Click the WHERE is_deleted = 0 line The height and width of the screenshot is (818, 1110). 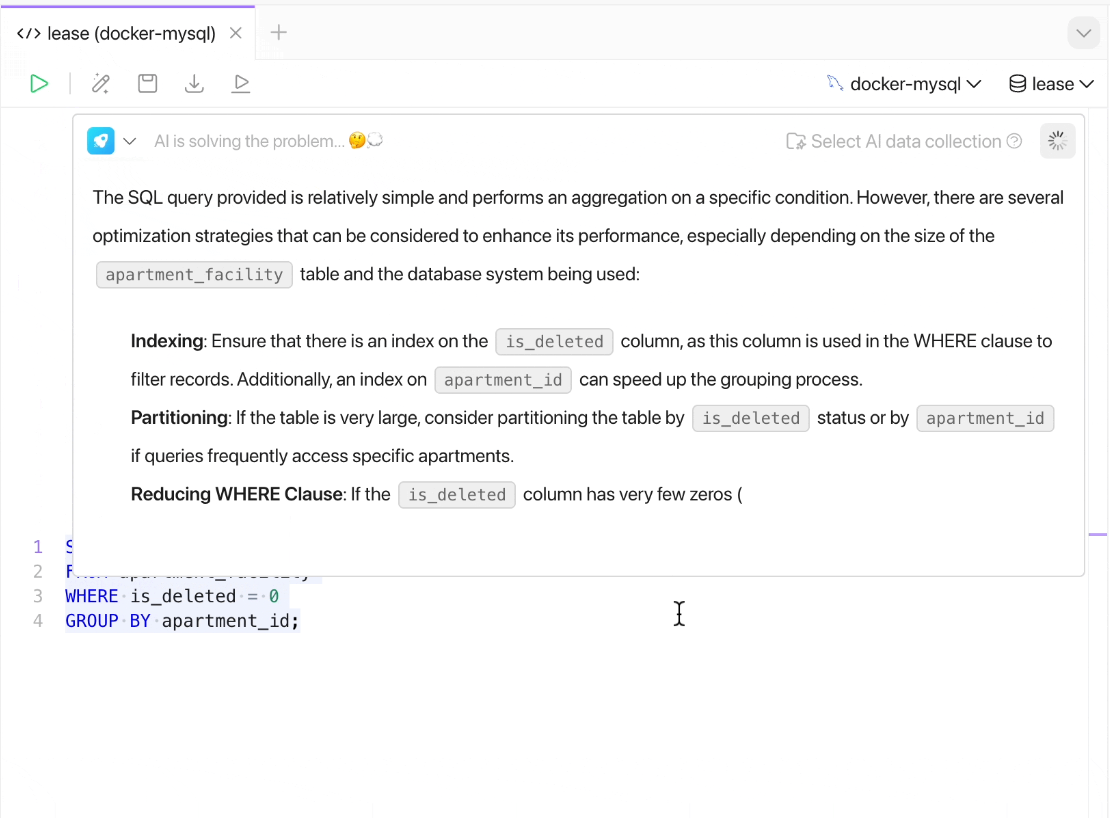pyautogui.click(x=170, y=596)
